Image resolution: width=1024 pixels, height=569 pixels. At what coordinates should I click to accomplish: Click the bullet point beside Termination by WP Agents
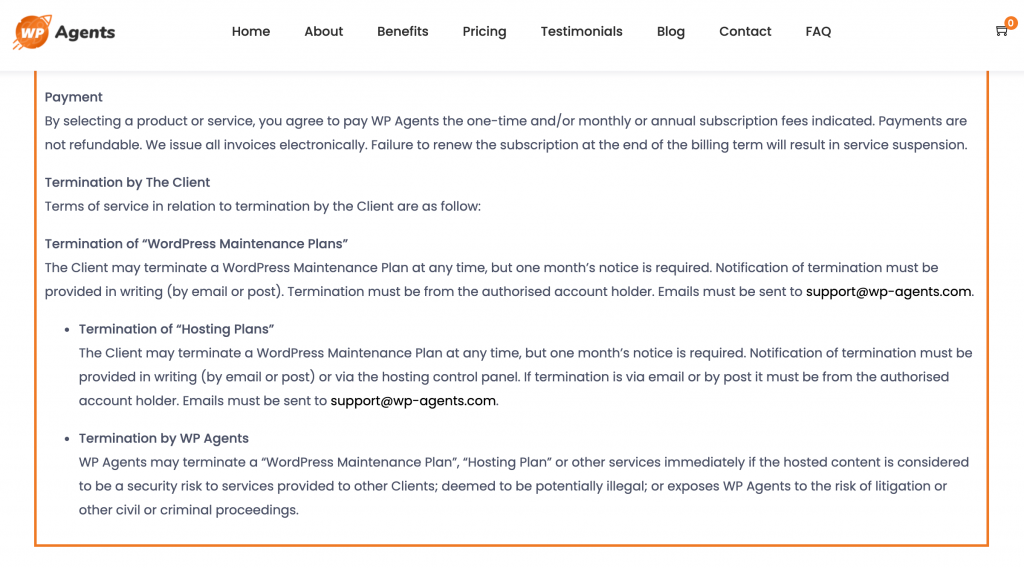click(67, 439)
